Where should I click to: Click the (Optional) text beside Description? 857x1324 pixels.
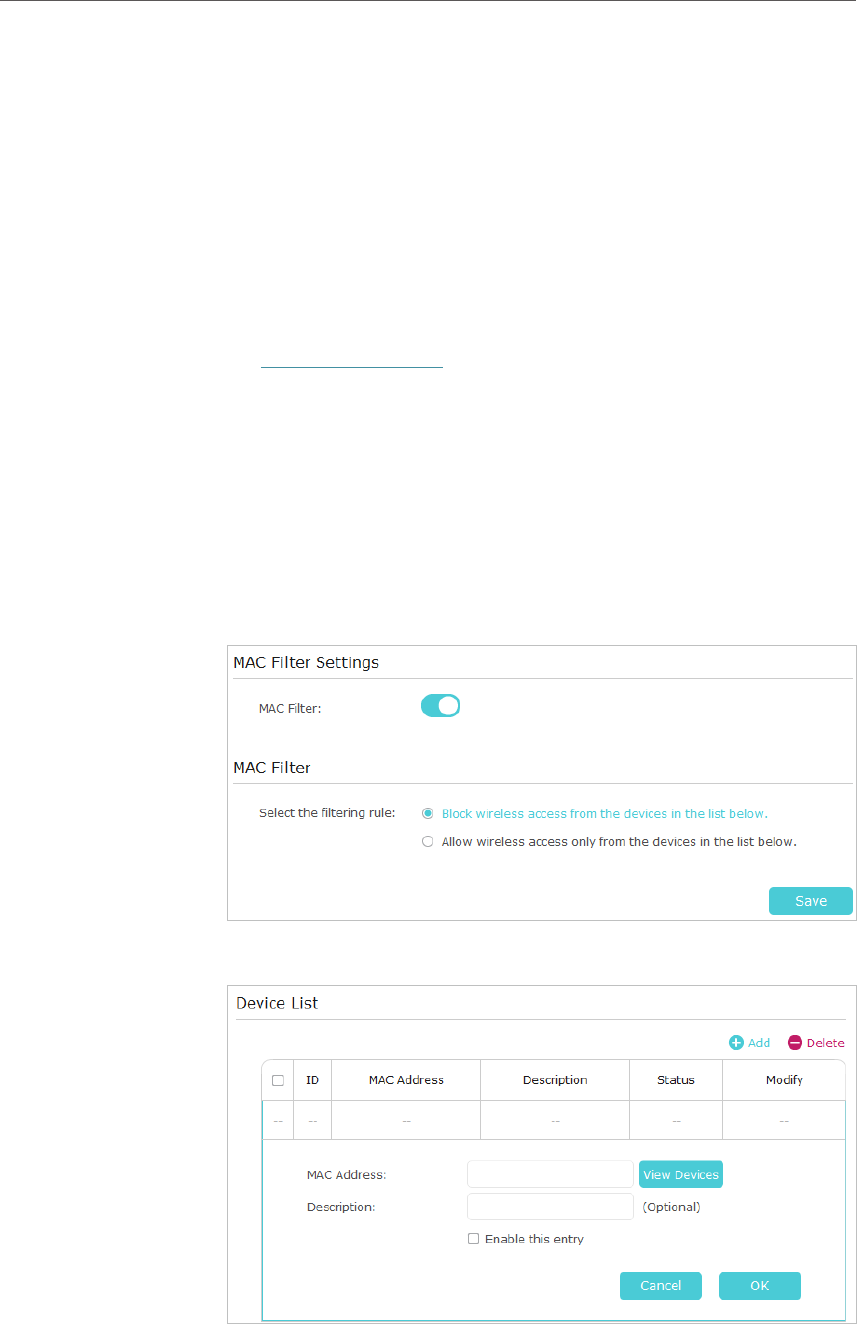point(671,1207)
